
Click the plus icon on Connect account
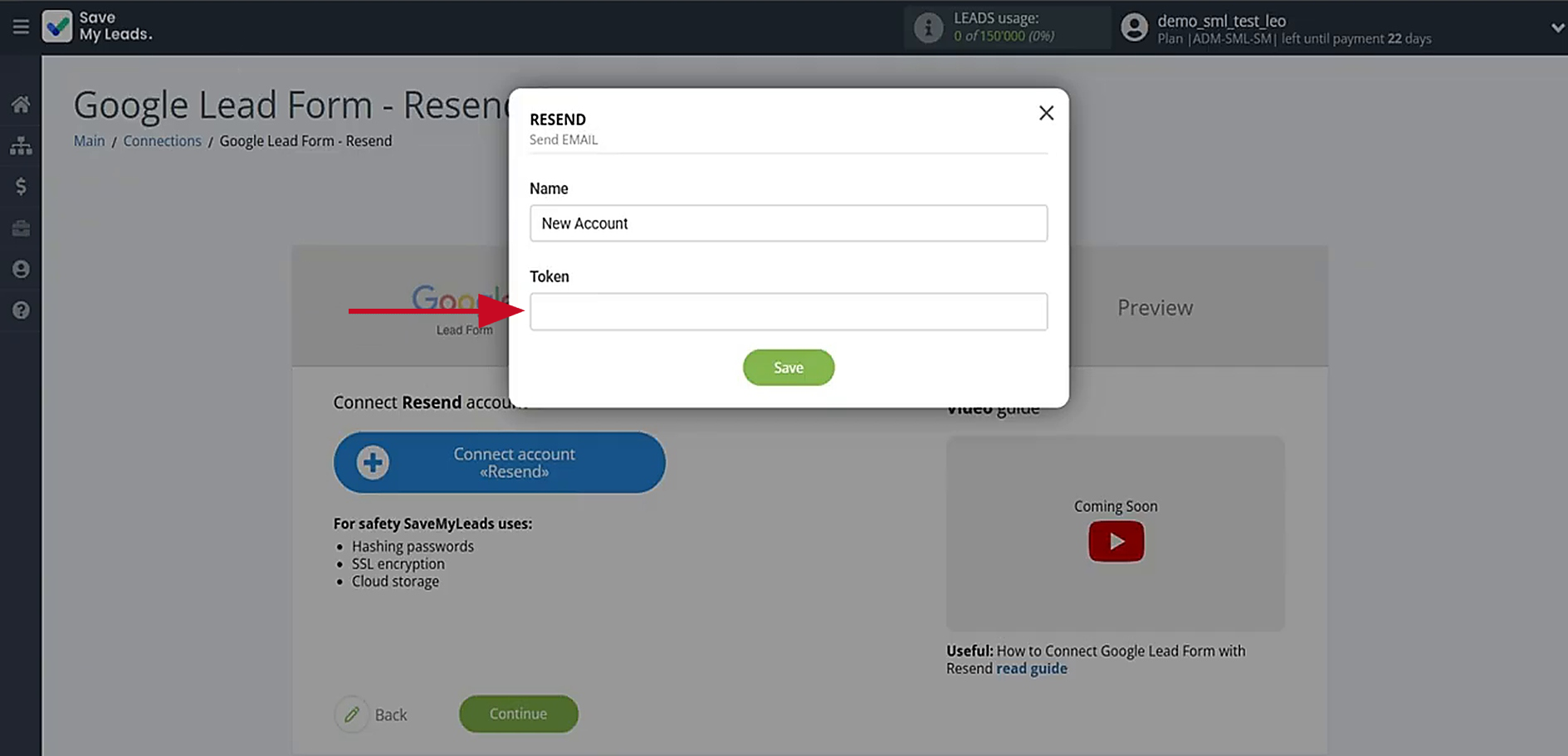[x=373, y=462]
